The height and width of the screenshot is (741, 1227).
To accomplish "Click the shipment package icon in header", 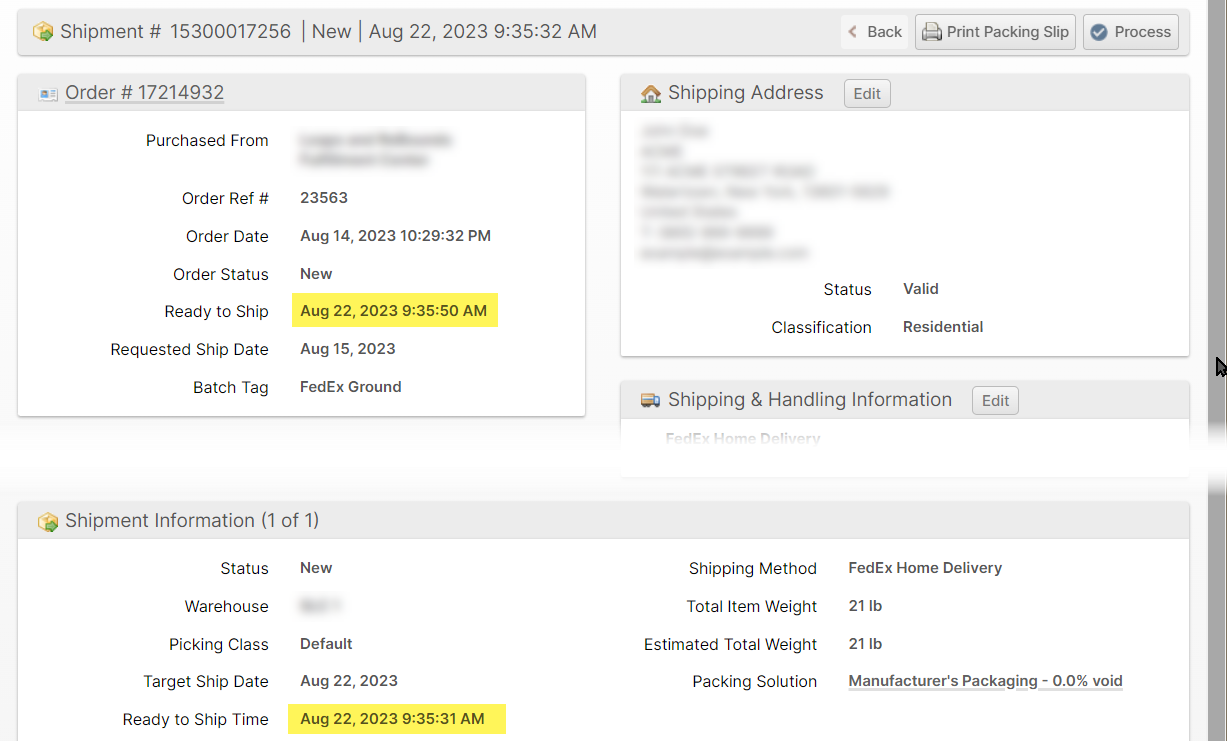I will point(43,32).
